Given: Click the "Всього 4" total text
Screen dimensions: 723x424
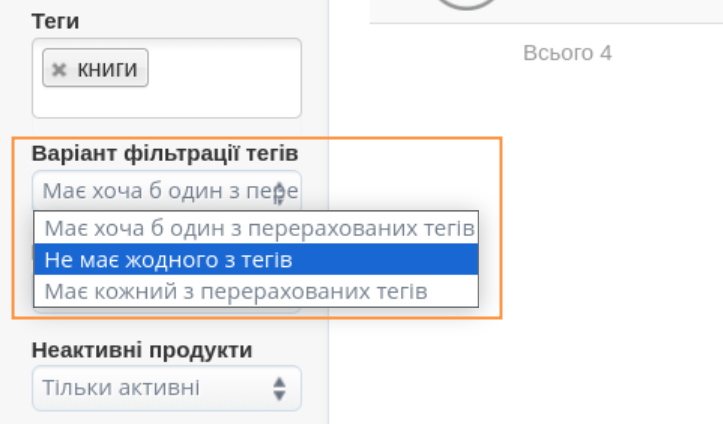Looking at the screenshot, I should [x=567, y=53].
